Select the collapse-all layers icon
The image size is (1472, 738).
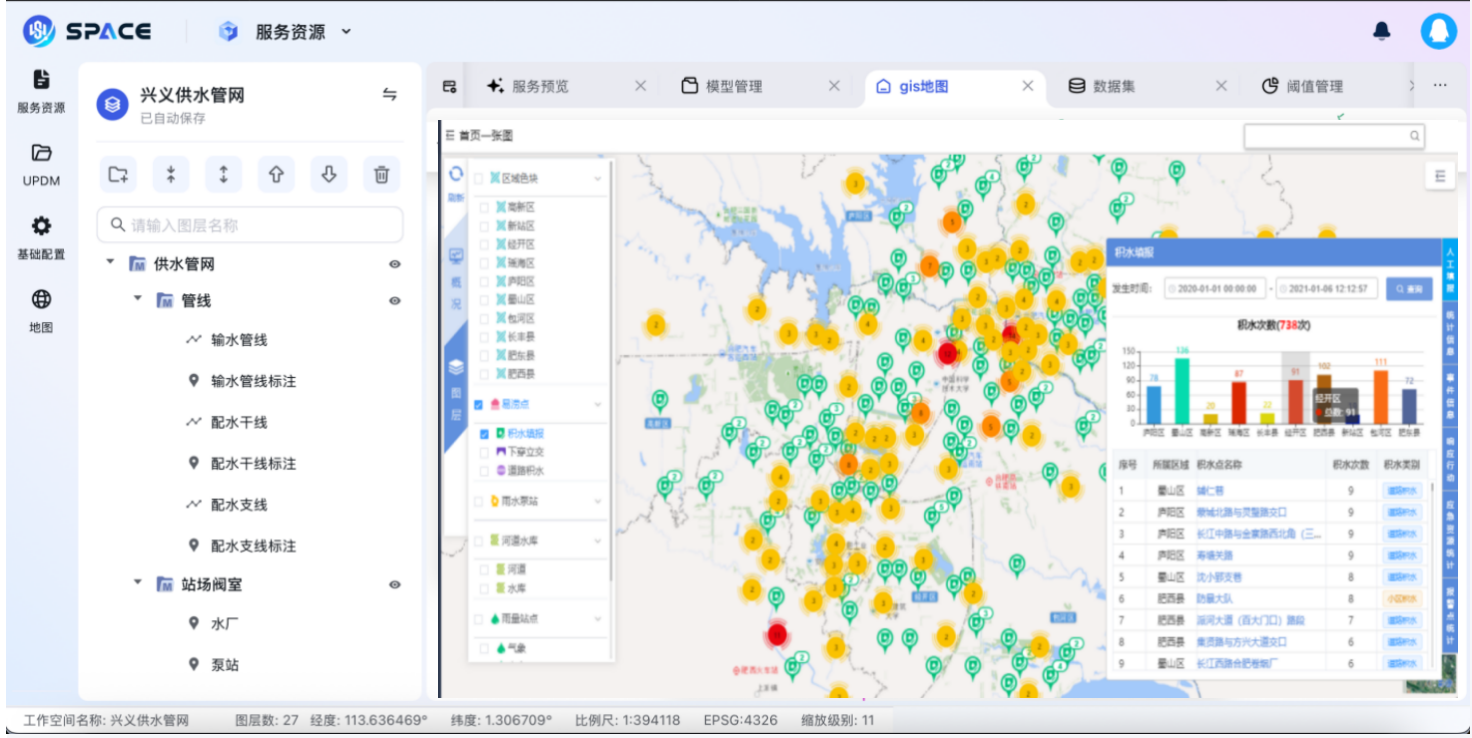point(171,174)
